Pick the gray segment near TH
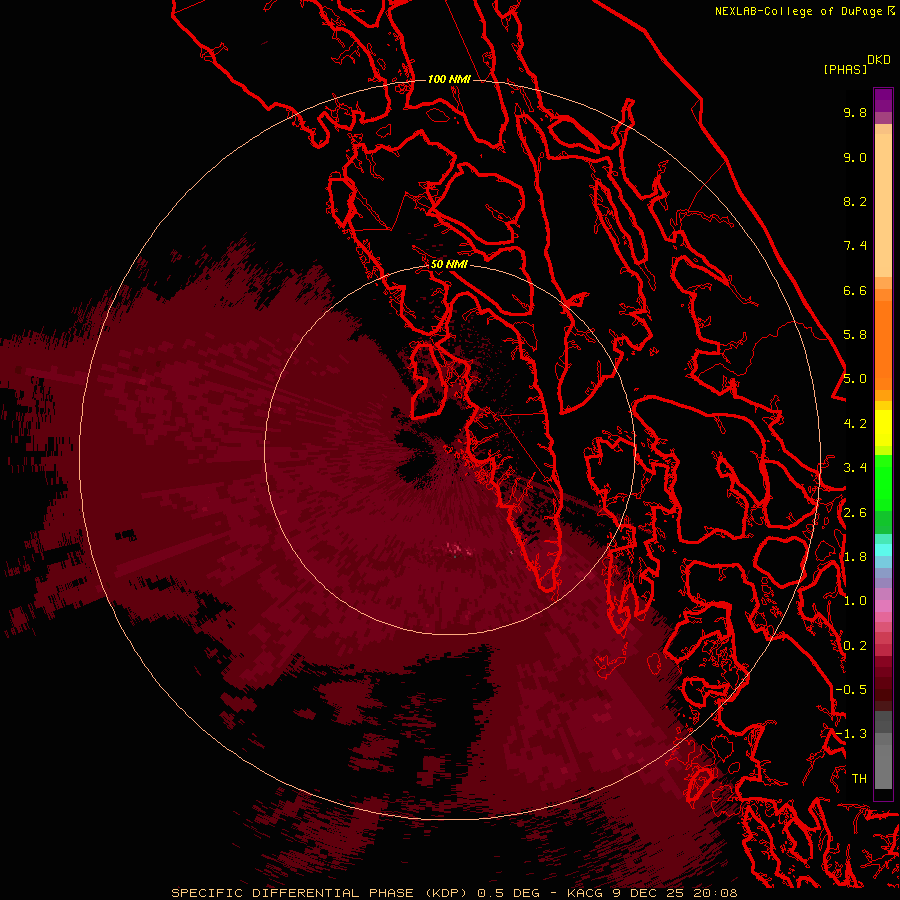The width and height of the screenshot is (900, 900). 883,766
